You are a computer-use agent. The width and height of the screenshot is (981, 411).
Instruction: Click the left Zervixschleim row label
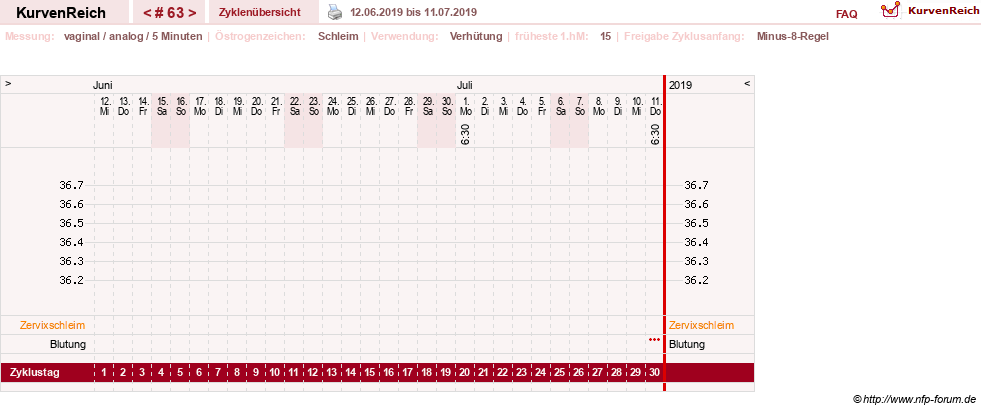click(x=53, y=325)
